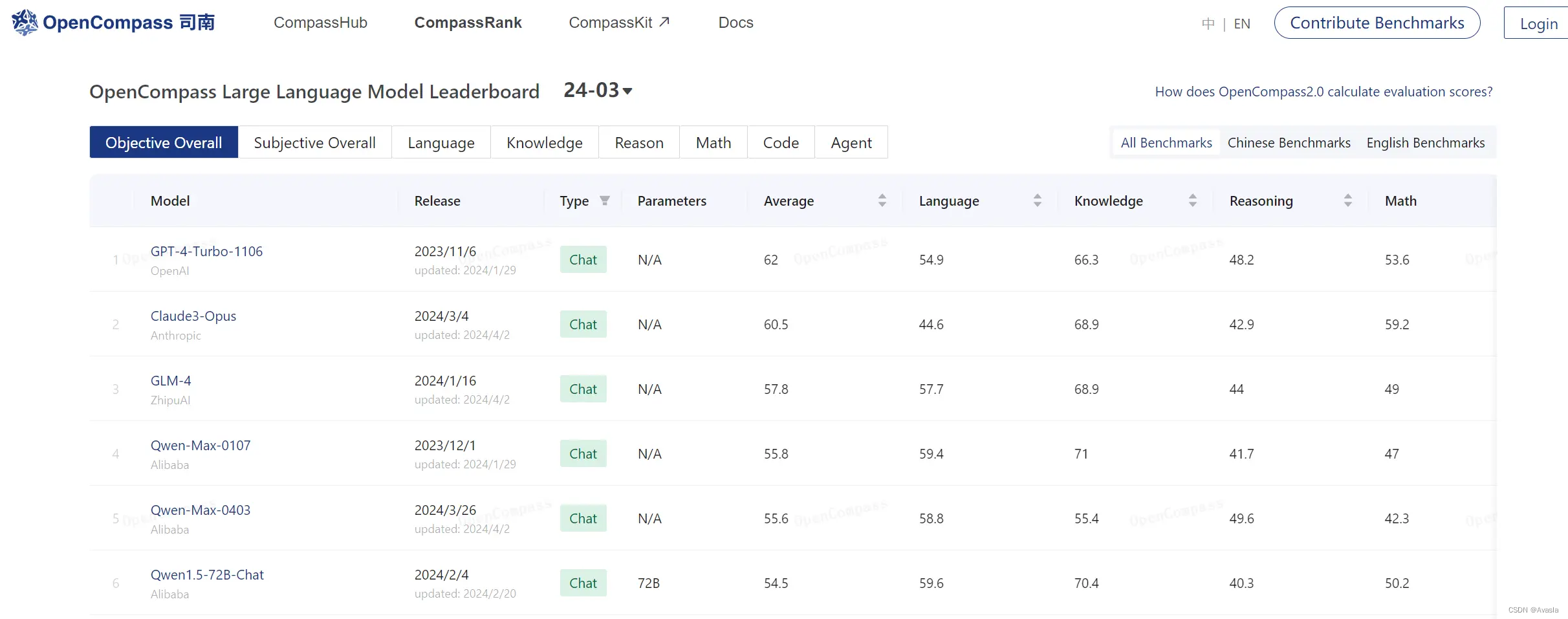Click the Release column header
Screen dimensions: 1568x619
437,201
